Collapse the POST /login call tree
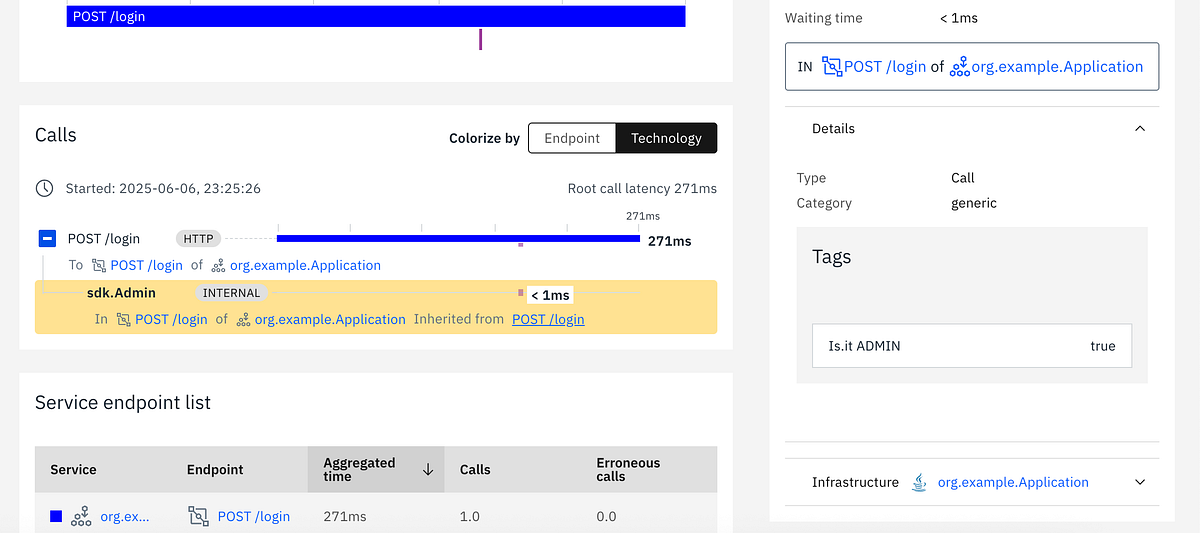 pos(47,239)
